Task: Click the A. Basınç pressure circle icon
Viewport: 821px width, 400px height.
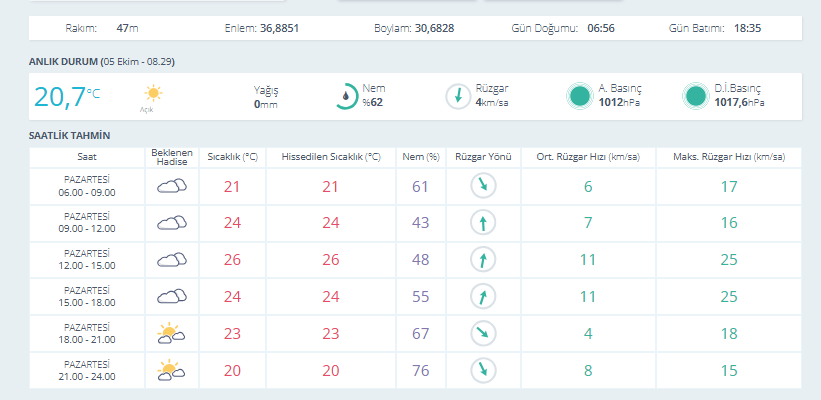Action: tap(580, 96)
